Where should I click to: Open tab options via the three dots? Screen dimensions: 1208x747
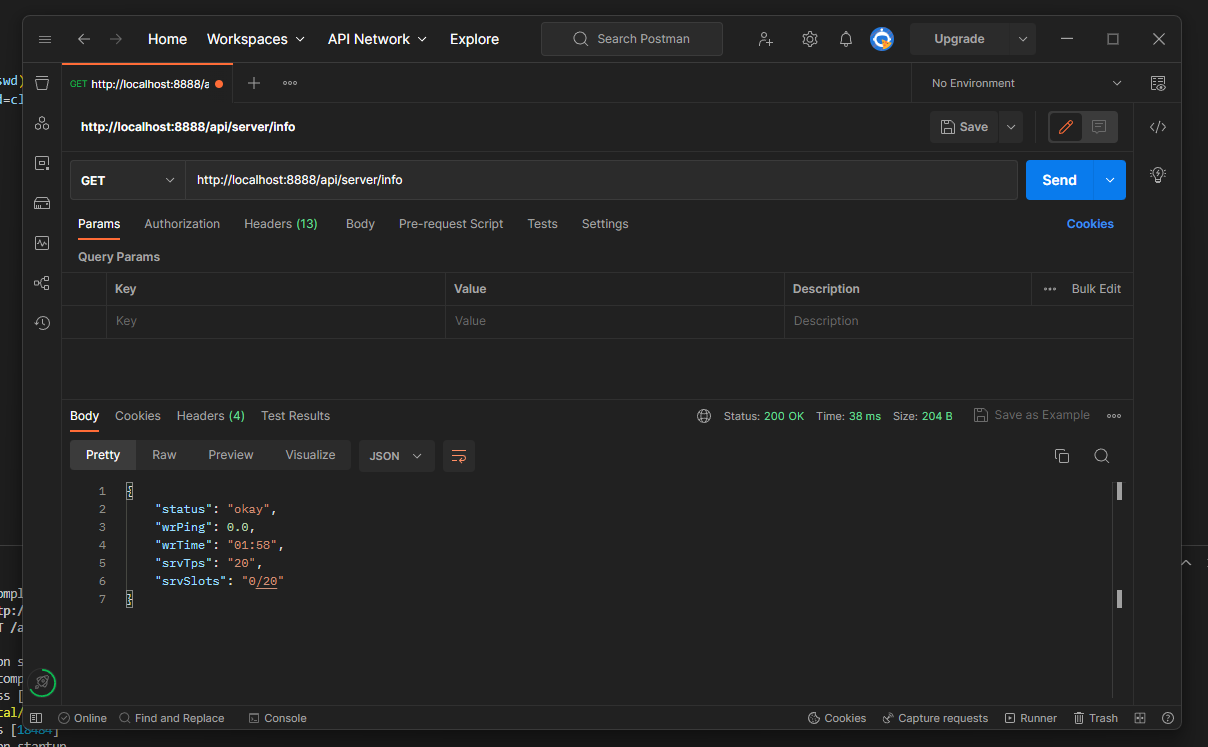(x=290, y=83)
